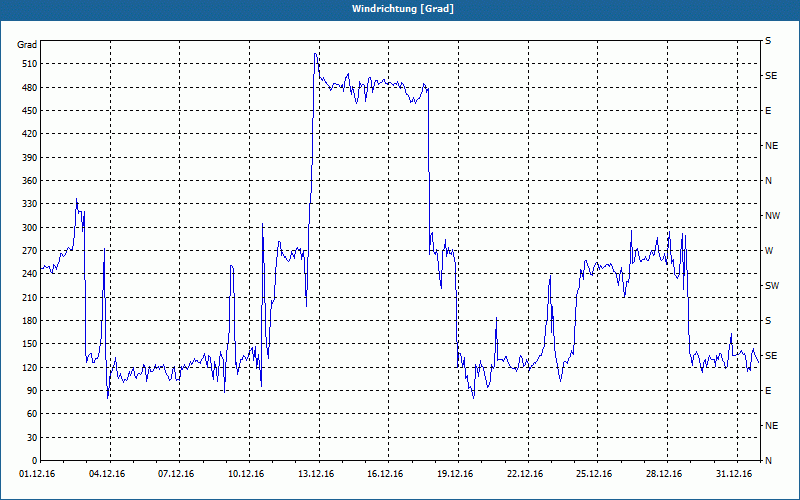
Task: Click the 270 axis tick label
Action: [30, 251]
